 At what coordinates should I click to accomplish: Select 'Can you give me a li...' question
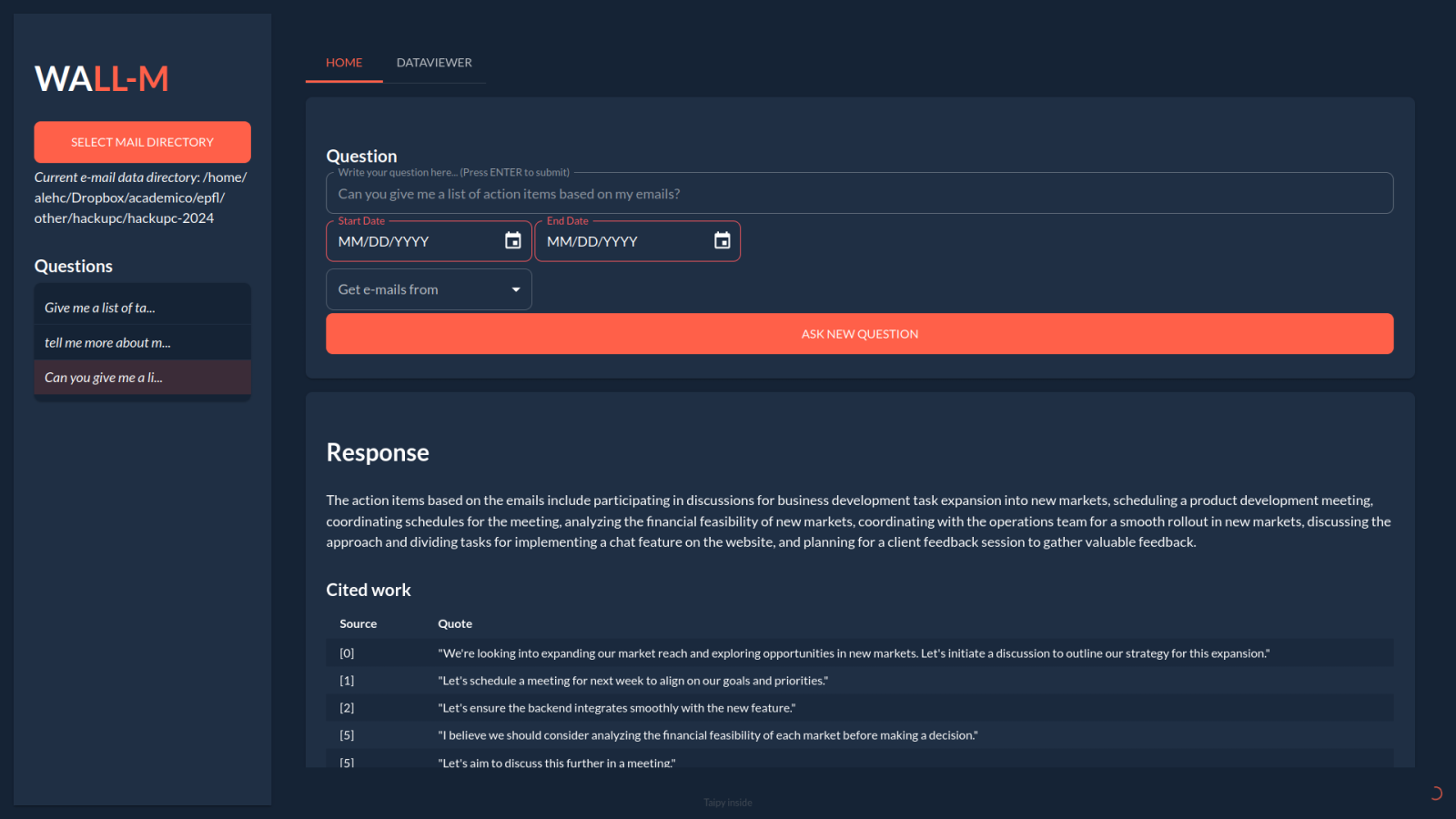142,378
